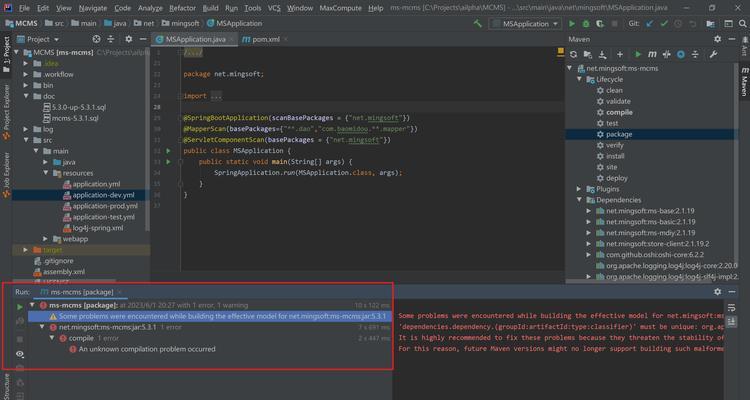Screen dimensions: 750x400
Task: Click the Project panel vertical scrollbar
Action: (x=147, y=139)
